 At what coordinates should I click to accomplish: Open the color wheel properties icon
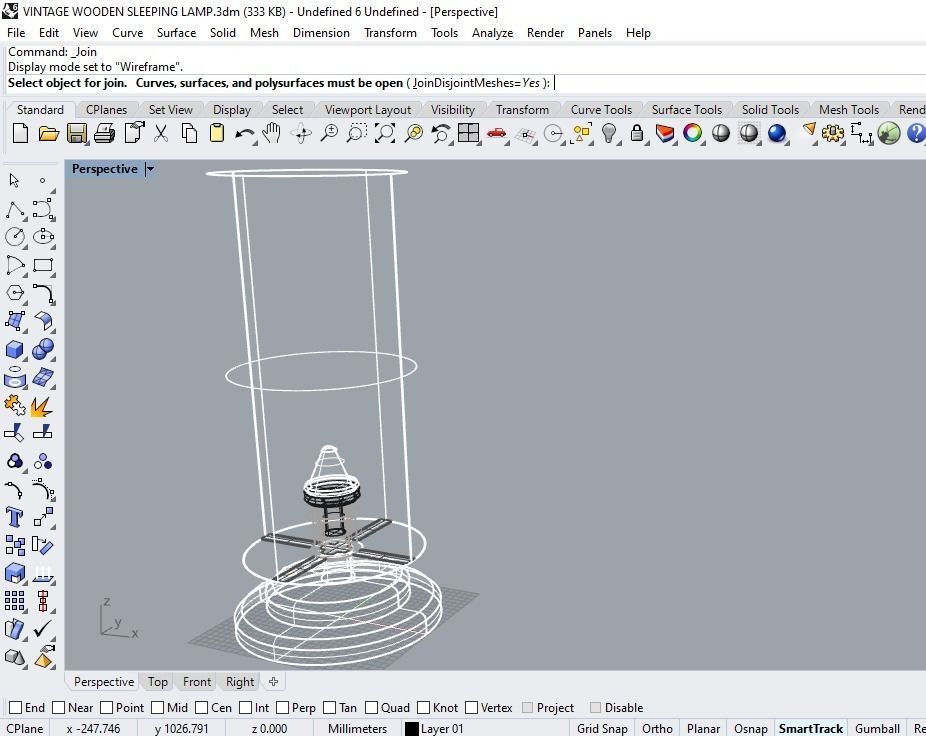point(693,133)
